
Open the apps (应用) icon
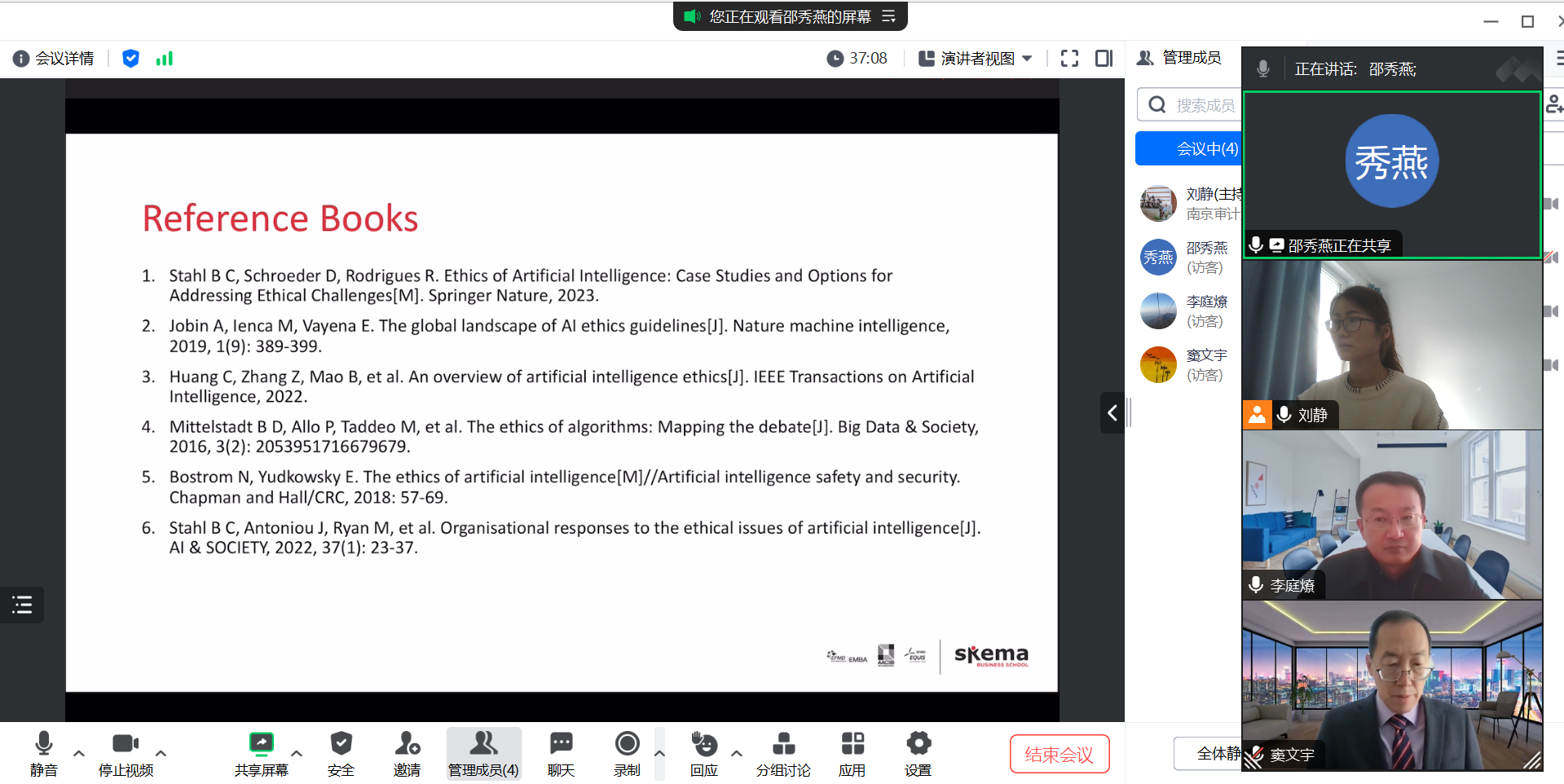click(852, 753)
